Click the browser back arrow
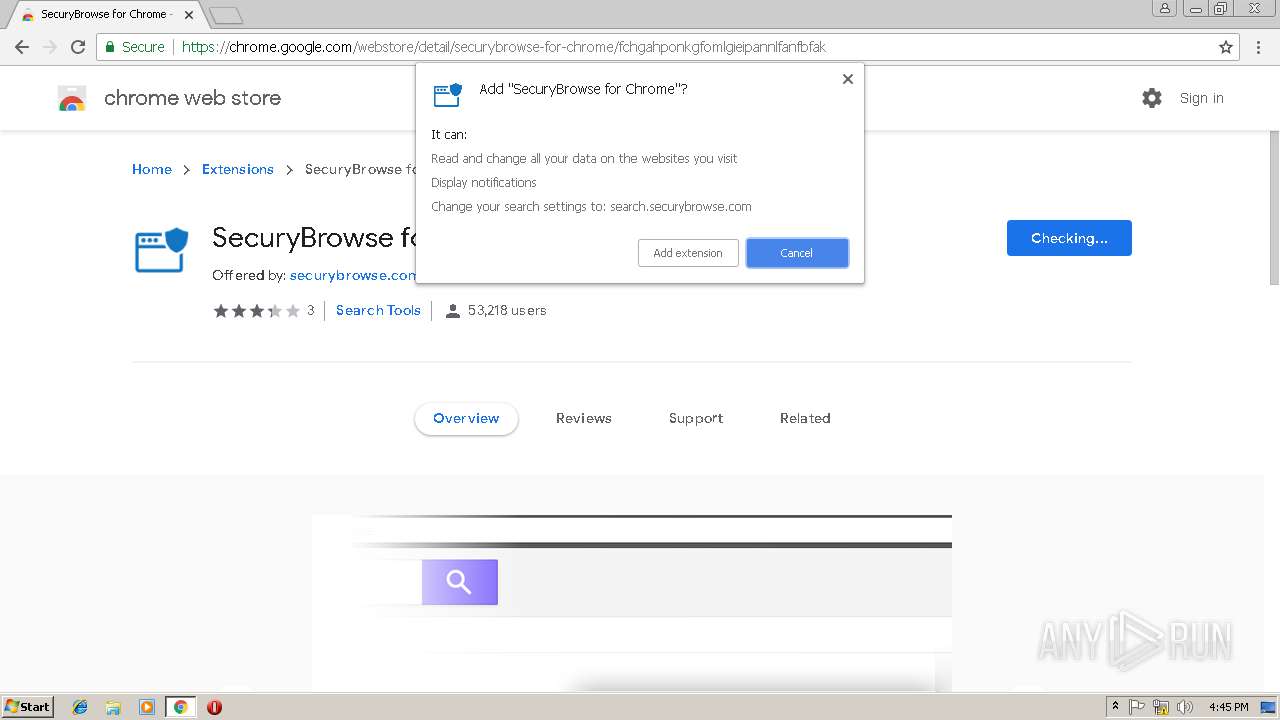 pos(22,47)
